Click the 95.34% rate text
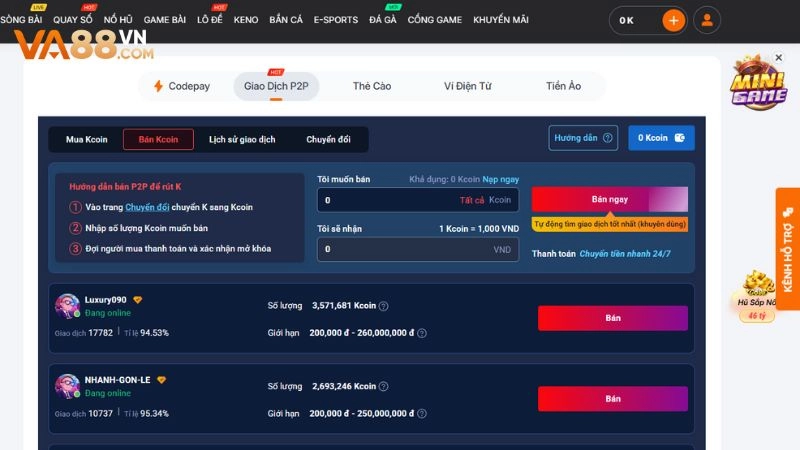 (x=155, y=413)
